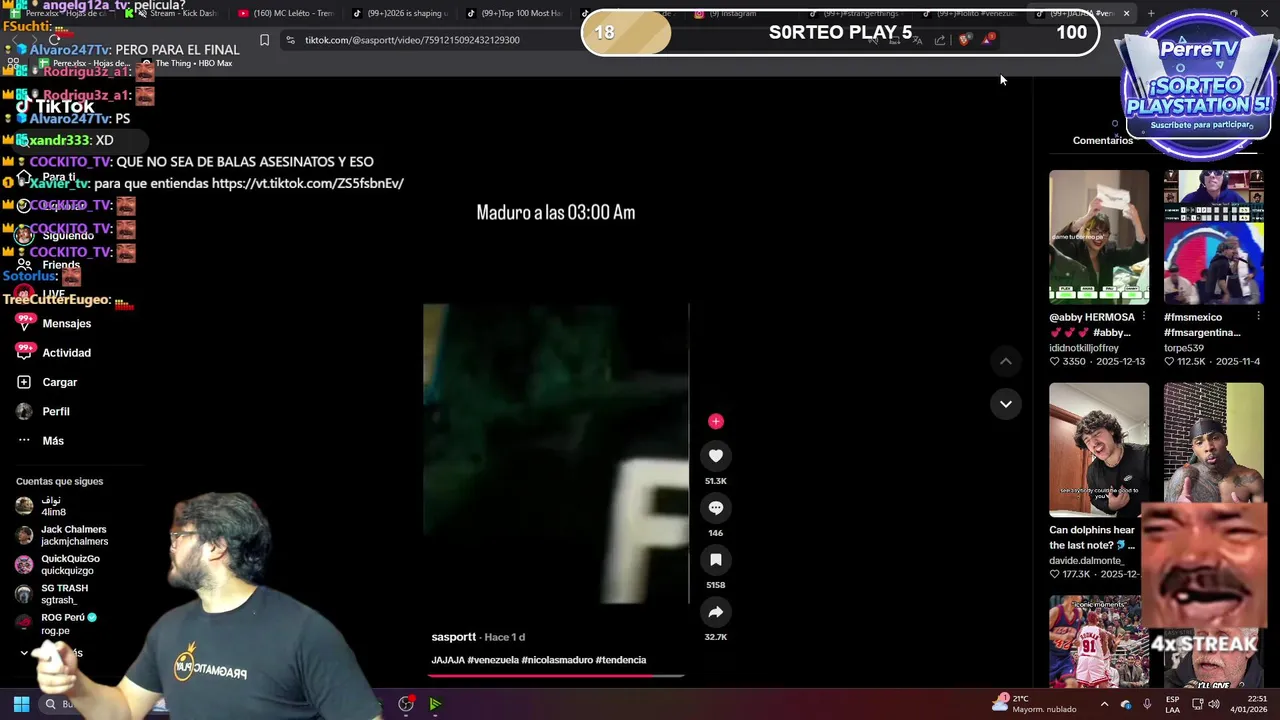
Task: Open Más in the TikTok sidebar
Action: 54,440
